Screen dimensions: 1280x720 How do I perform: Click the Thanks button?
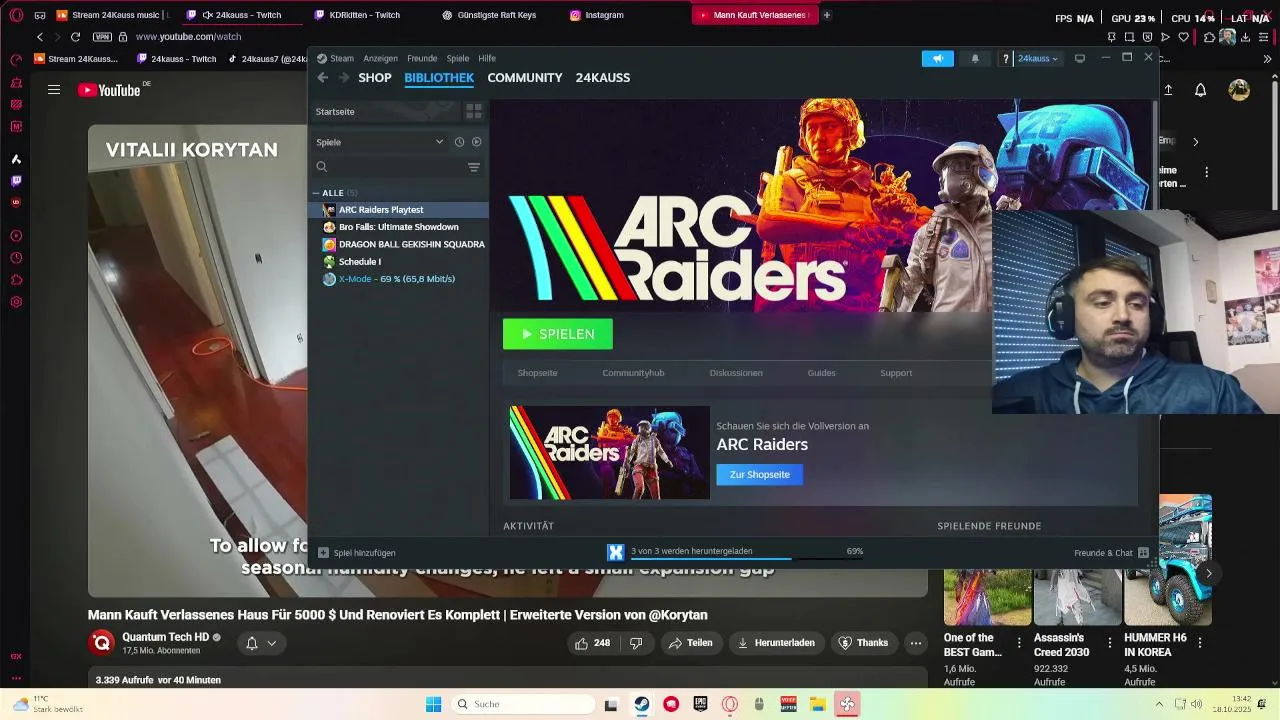863,643
